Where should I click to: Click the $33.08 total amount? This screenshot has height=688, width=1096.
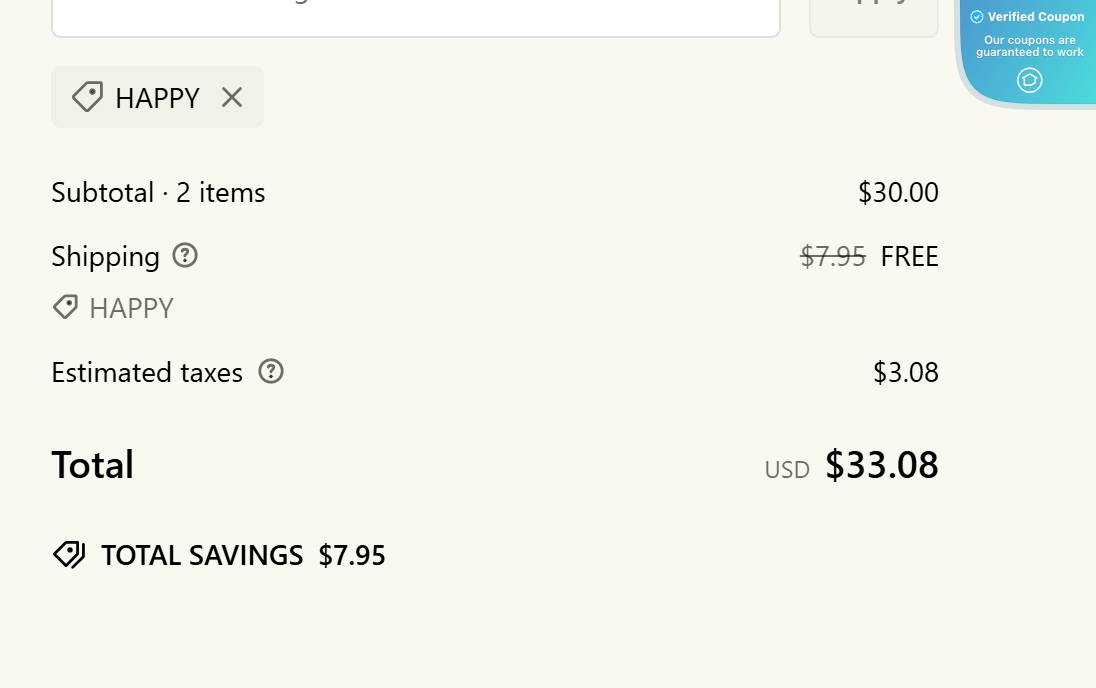[881, 465]
